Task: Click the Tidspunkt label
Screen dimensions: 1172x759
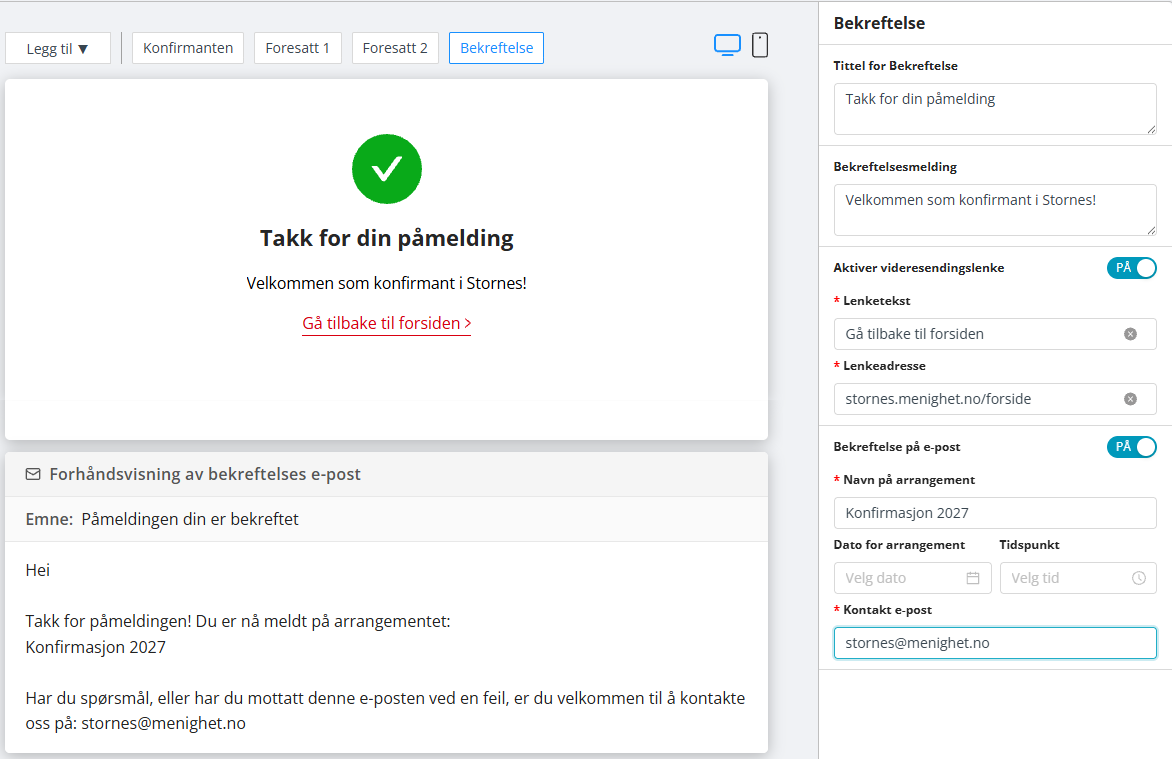Action: click(1029, 545)
